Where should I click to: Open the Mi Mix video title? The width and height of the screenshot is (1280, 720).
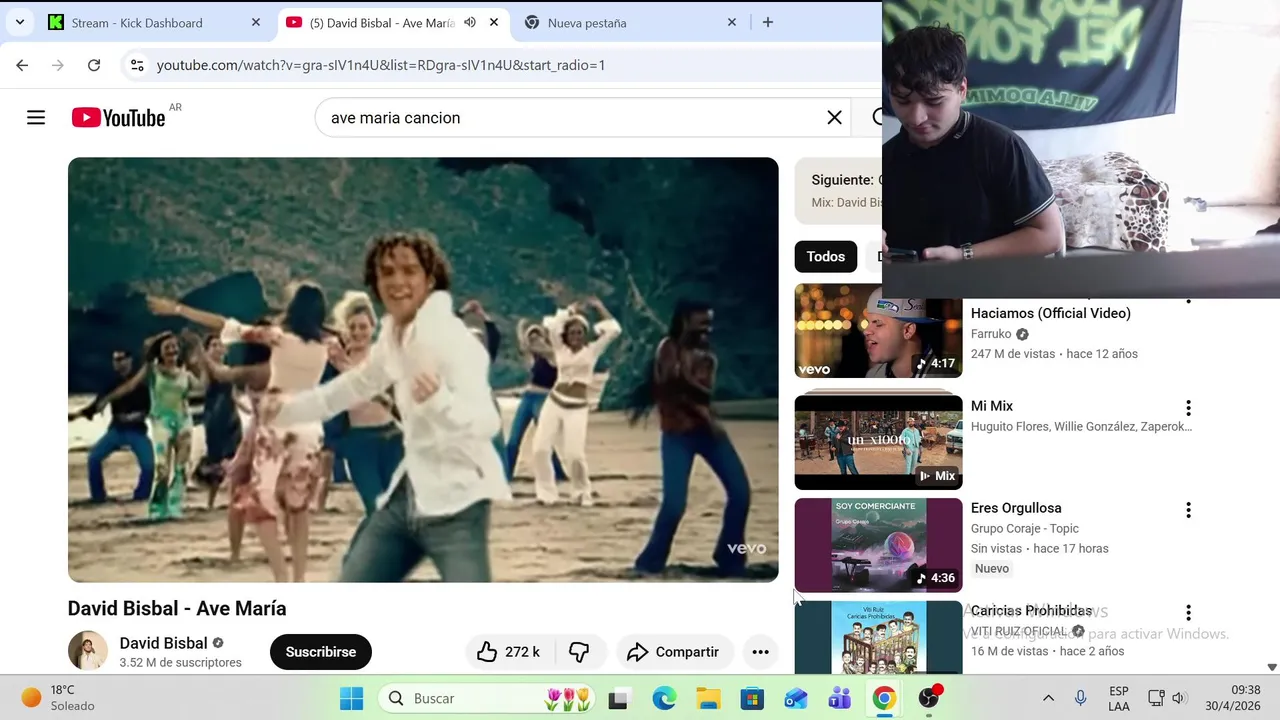coord(992,406)
